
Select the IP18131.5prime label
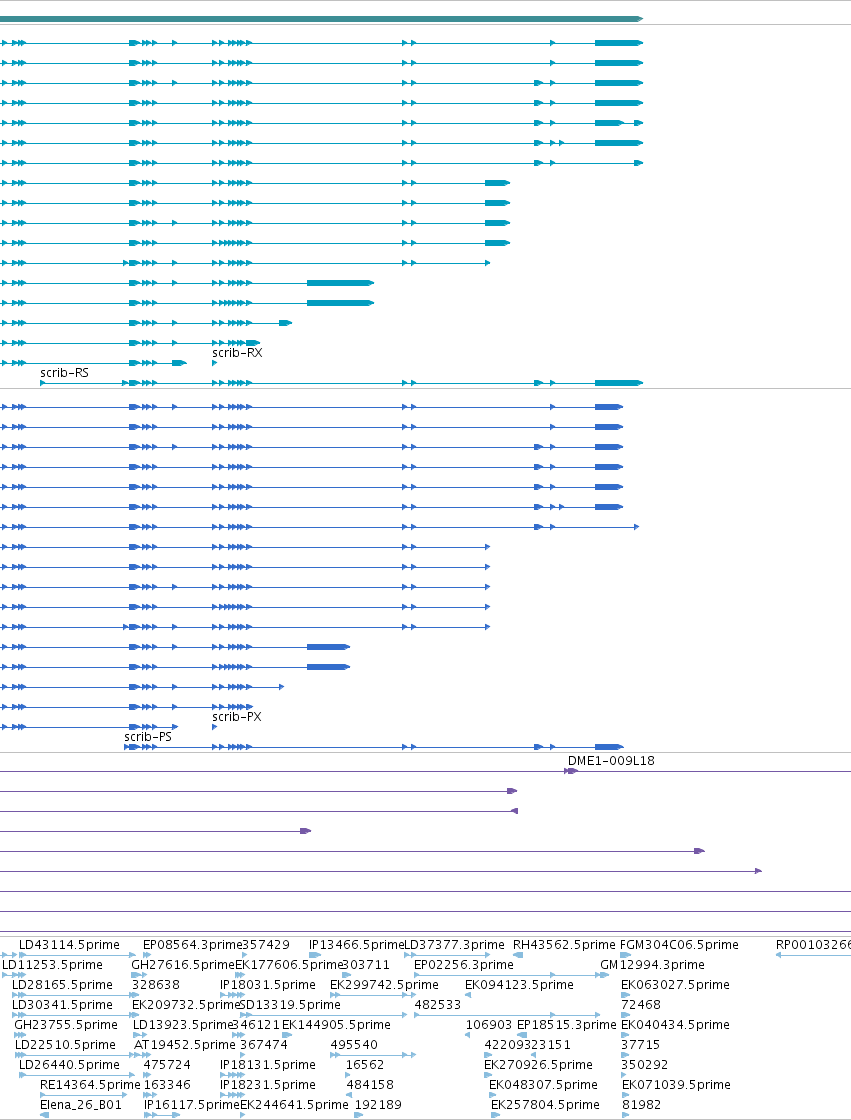(x=268, y=1065)
